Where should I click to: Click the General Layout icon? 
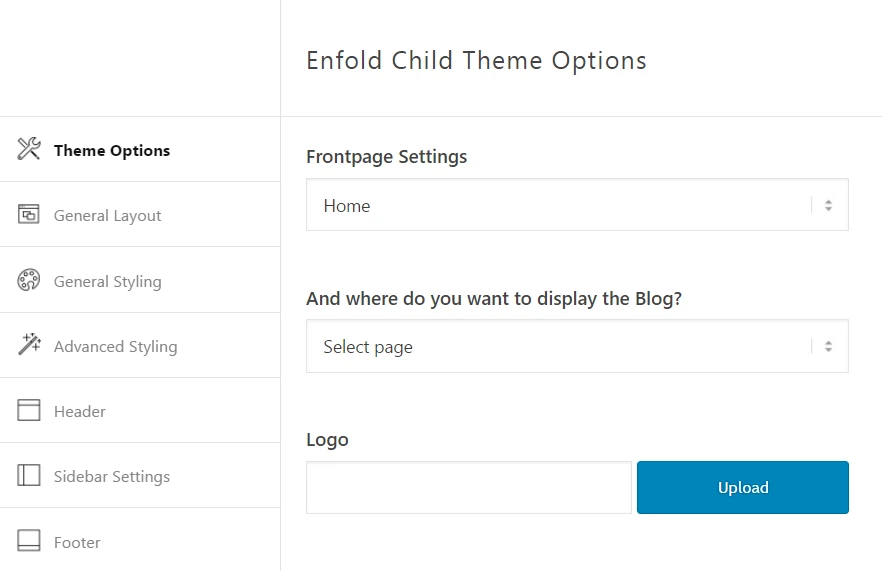point(29,215)
